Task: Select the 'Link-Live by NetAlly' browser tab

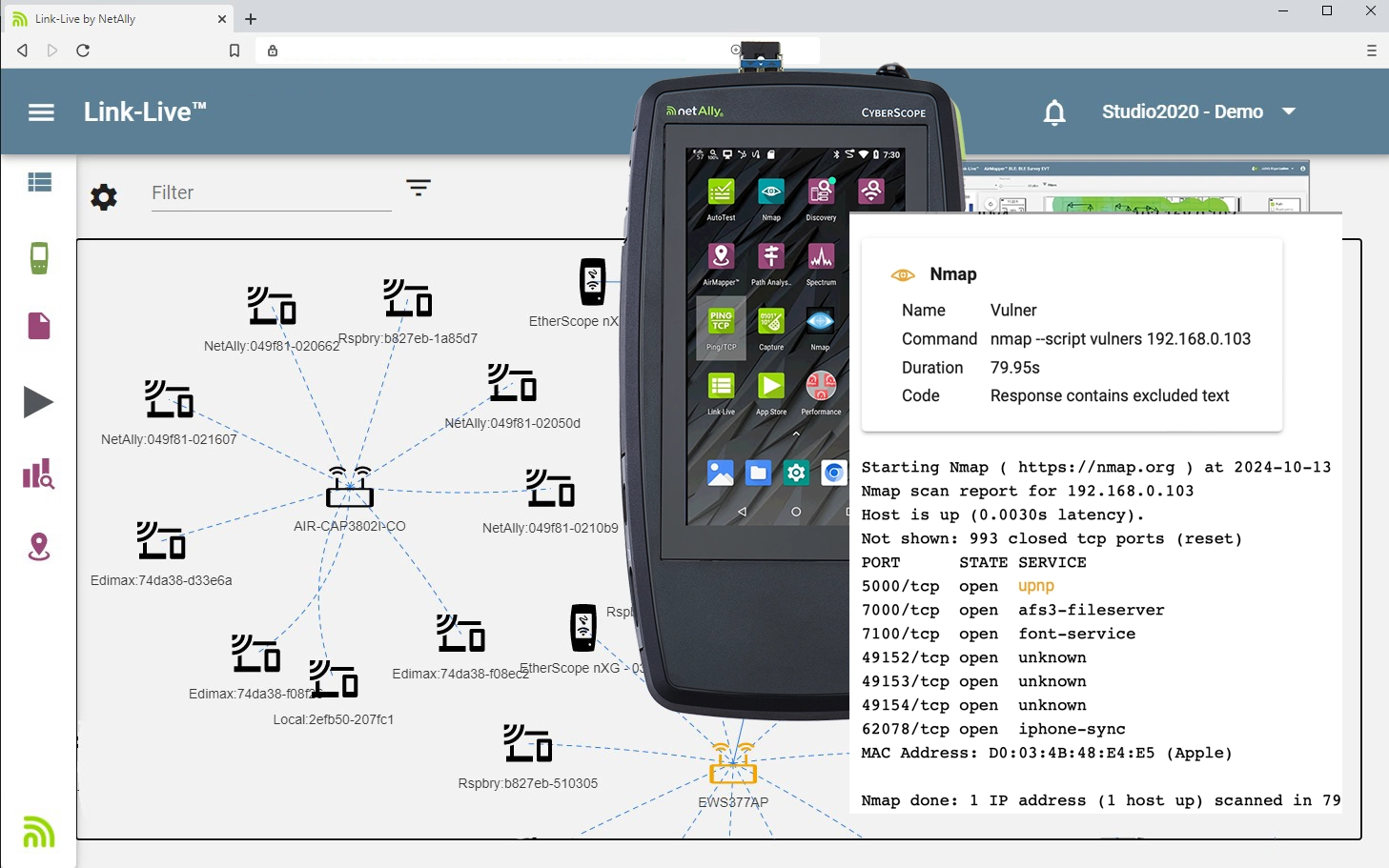Action: tap(117, 18)
